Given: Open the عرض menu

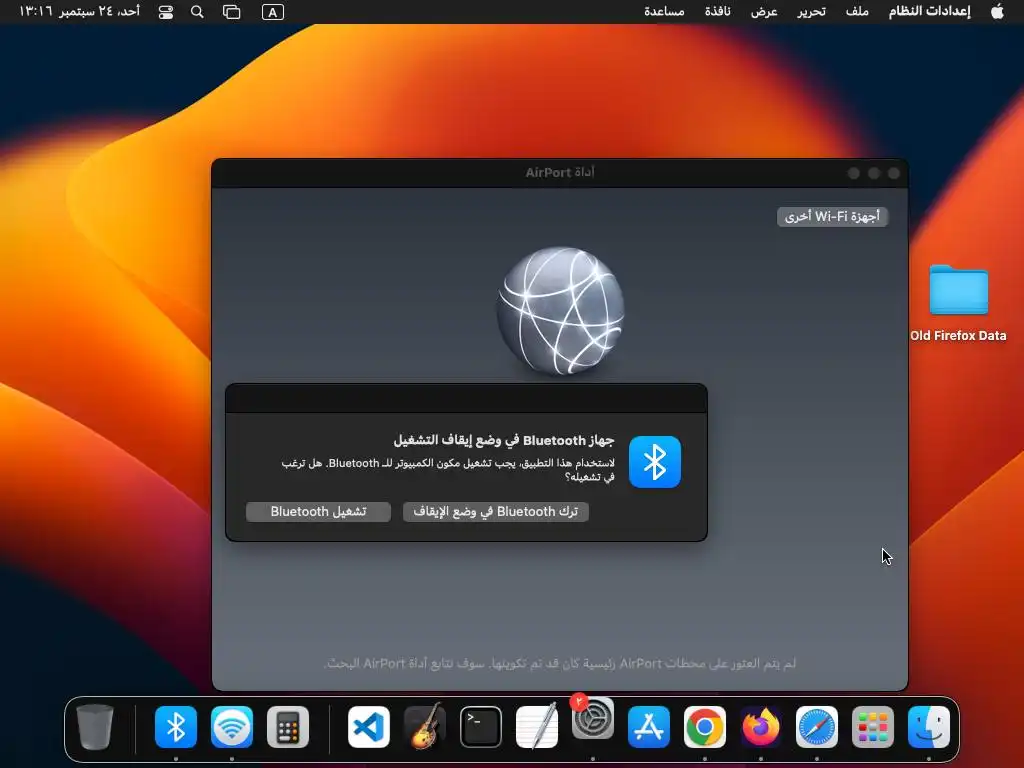Looking at the screenshot, I should (x=764, y=12).
